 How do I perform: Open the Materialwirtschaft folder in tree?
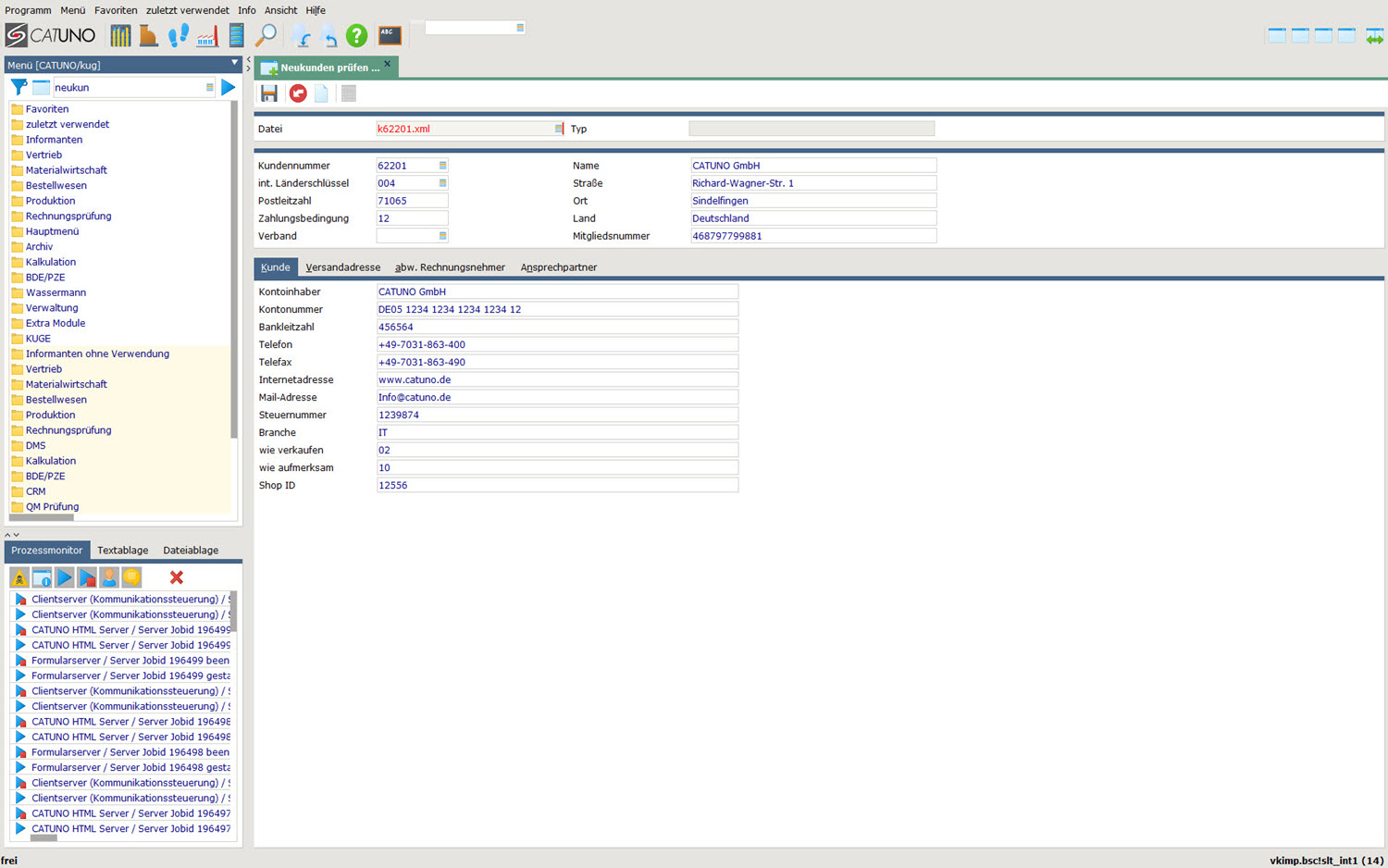tap(66, 170)
